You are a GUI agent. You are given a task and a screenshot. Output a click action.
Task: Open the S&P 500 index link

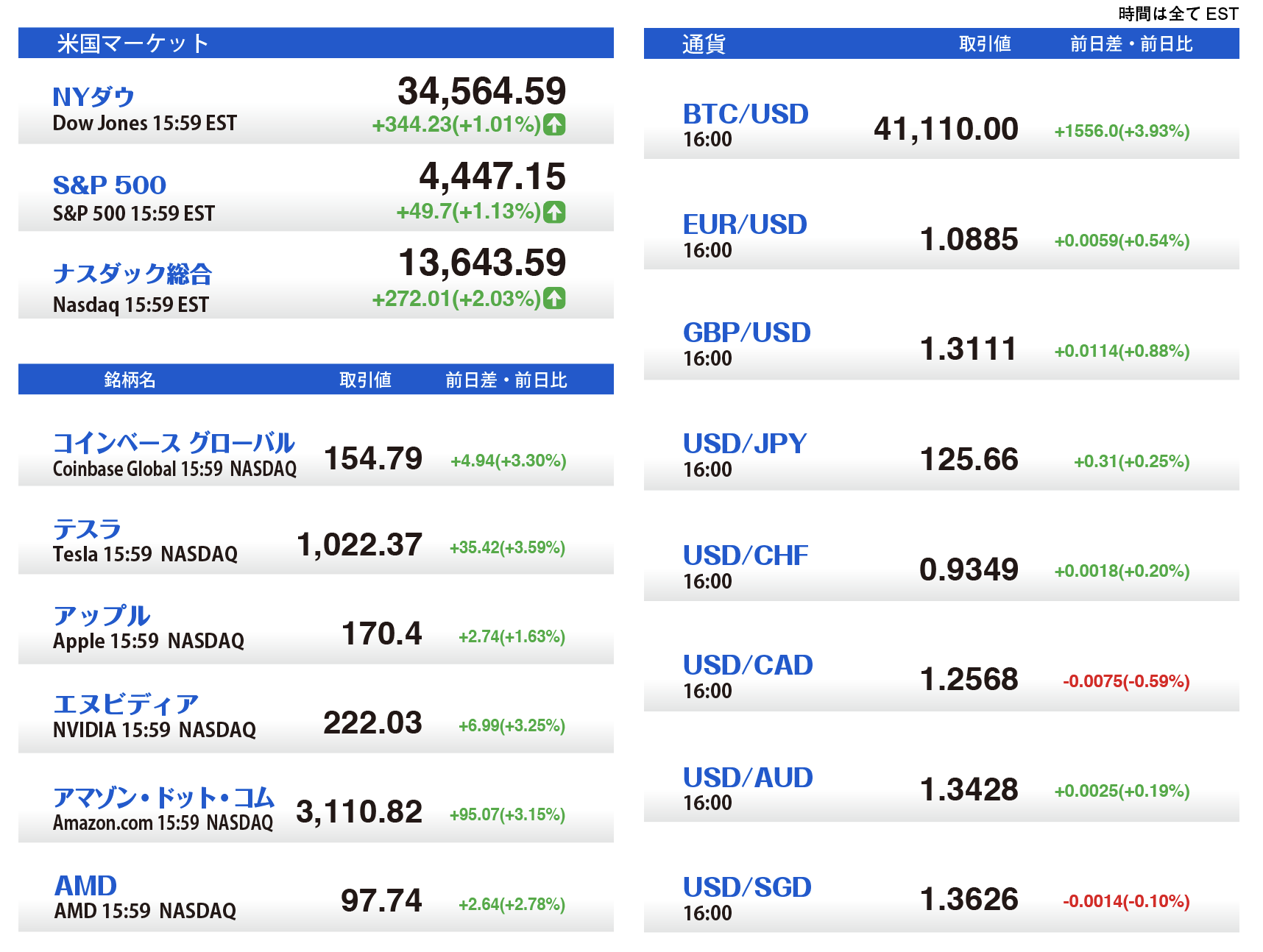(x=109, y=185)
